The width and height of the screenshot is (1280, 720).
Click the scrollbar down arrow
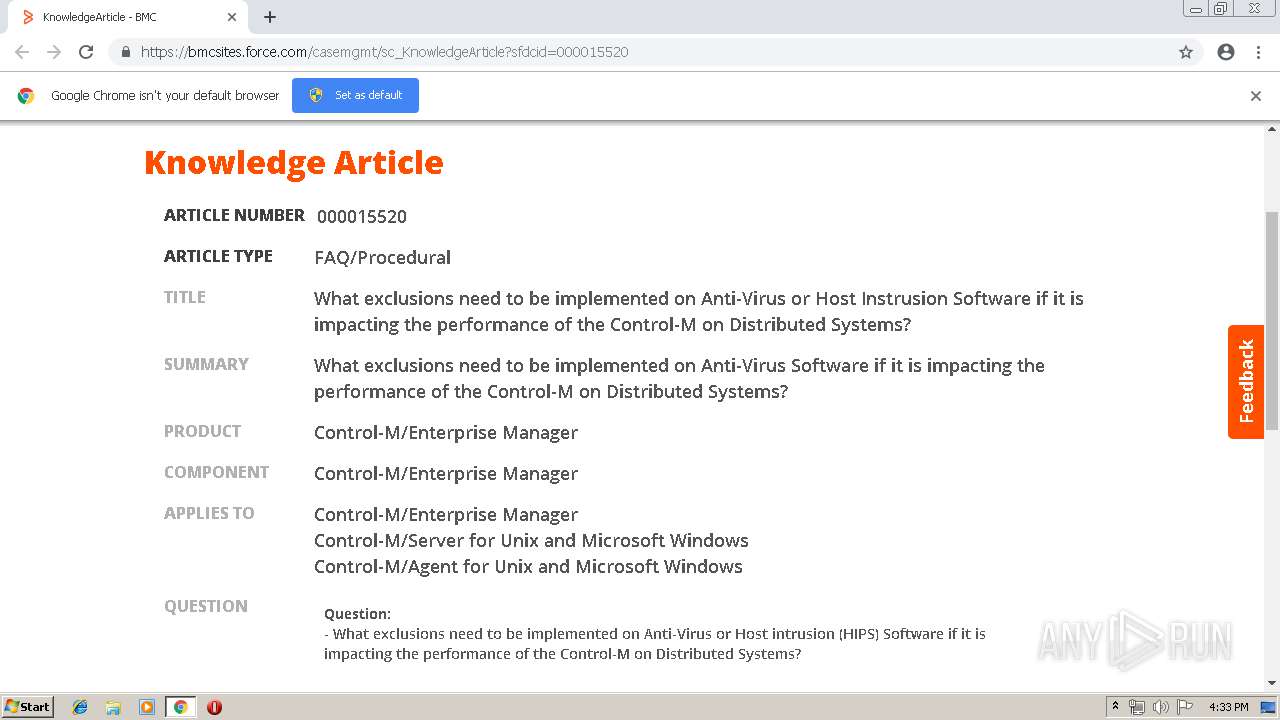coord(1272,683)
